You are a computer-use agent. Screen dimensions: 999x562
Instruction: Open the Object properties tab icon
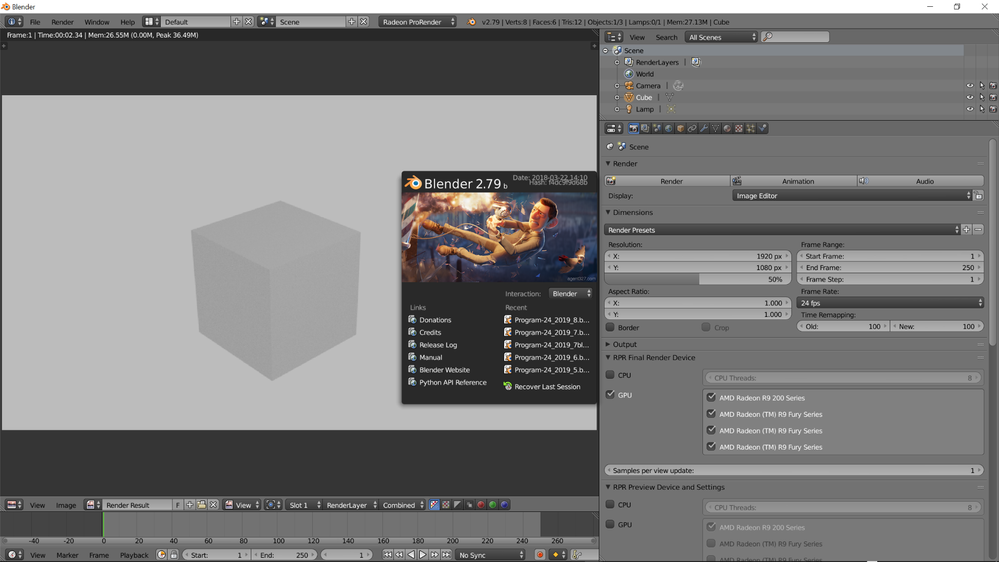click(680, 128)
